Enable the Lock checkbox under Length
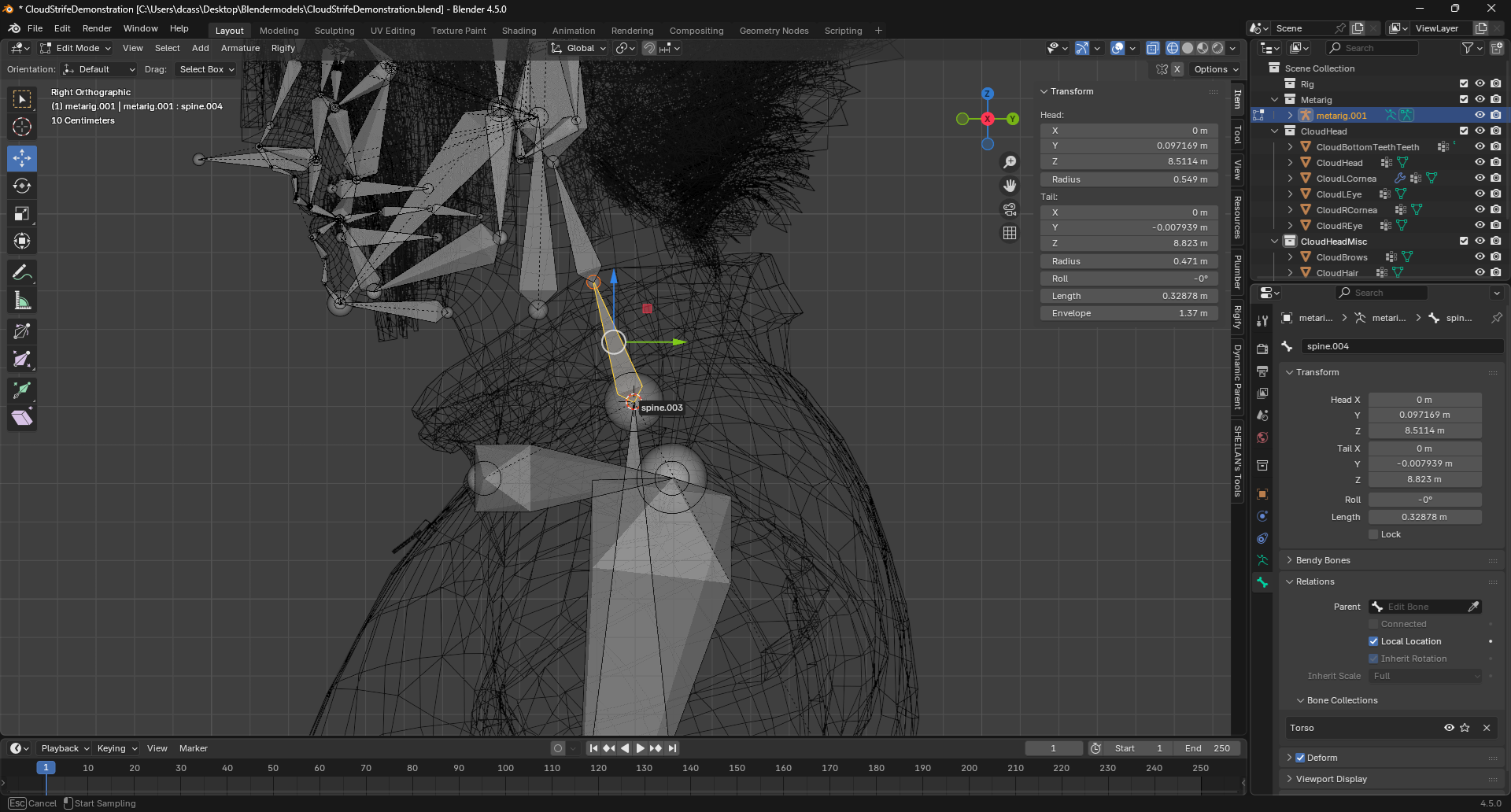This screenshot has height=812, width=1511. pos(1373,534)
